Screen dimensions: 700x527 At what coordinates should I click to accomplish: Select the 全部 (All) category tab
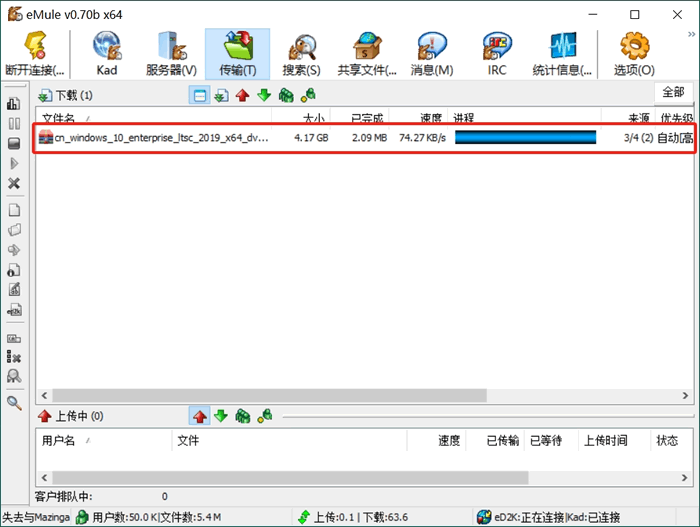point(673,92)
